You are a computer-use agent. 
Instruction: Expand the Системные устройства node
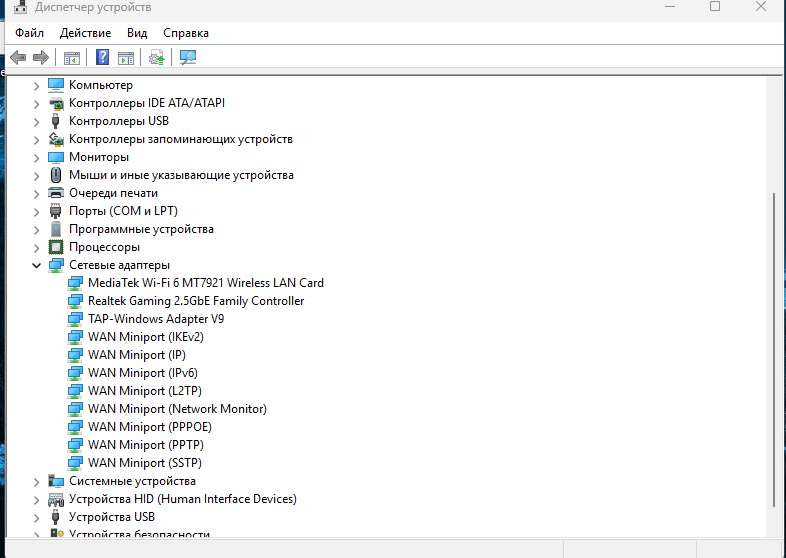[x=36, y=482]
